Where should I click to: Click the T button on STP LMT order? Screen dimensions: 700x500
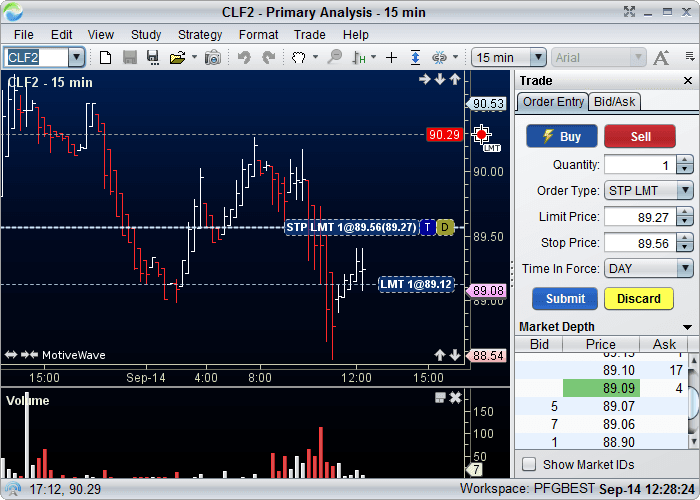[x=427, y=227]
